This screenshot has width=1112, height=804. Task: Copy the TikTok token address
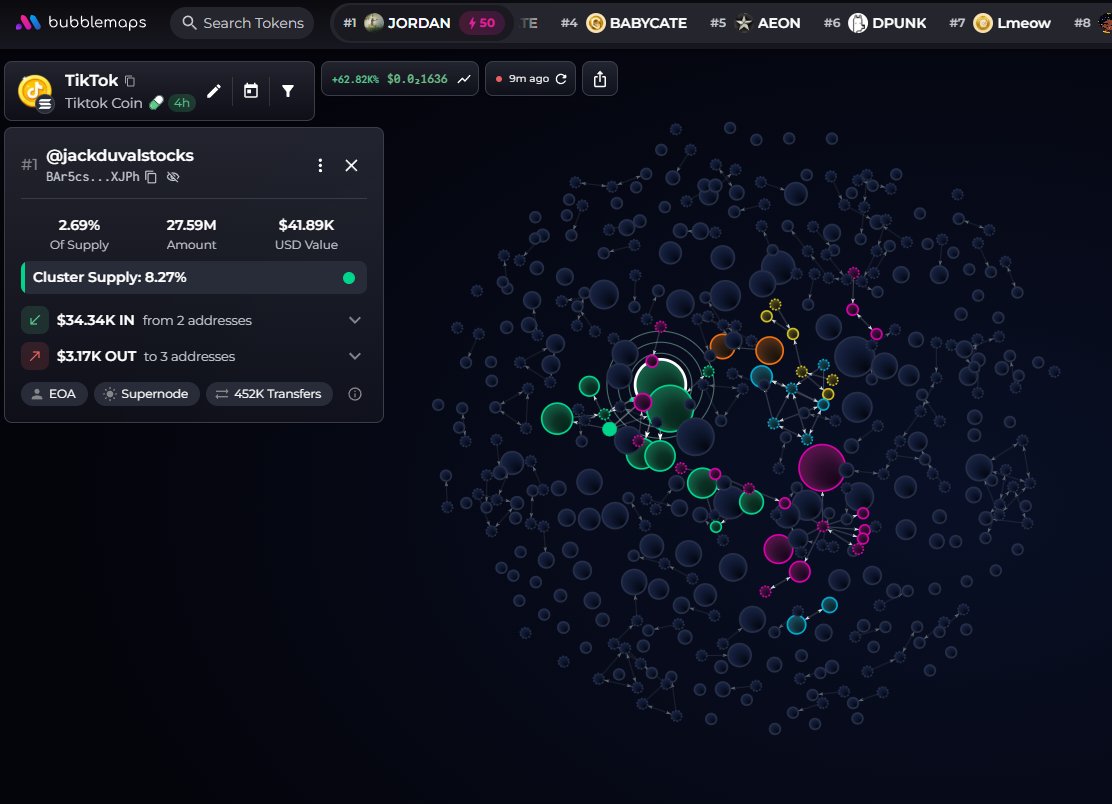click(130, 81)
